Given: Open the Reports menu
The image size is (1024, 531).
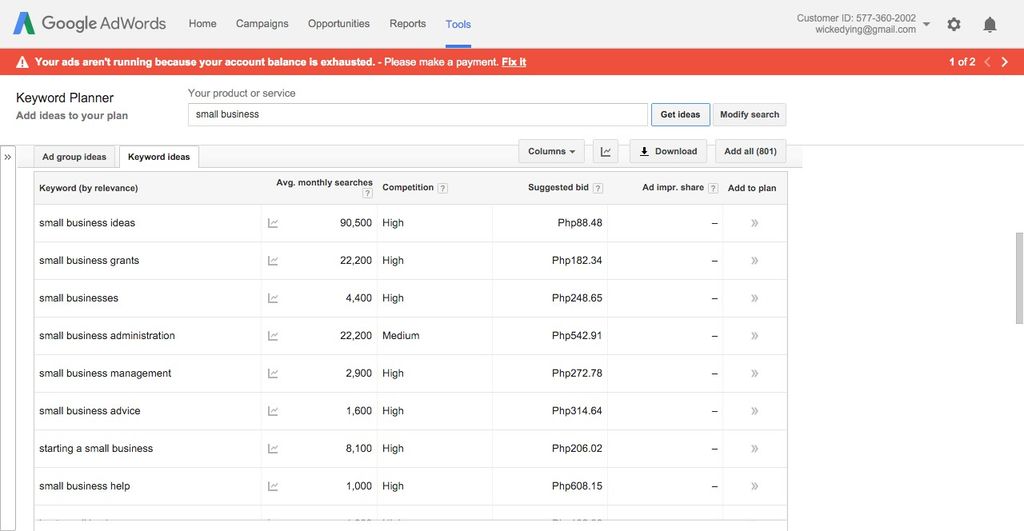Looking at the screenshot, I should coord(408,24).
